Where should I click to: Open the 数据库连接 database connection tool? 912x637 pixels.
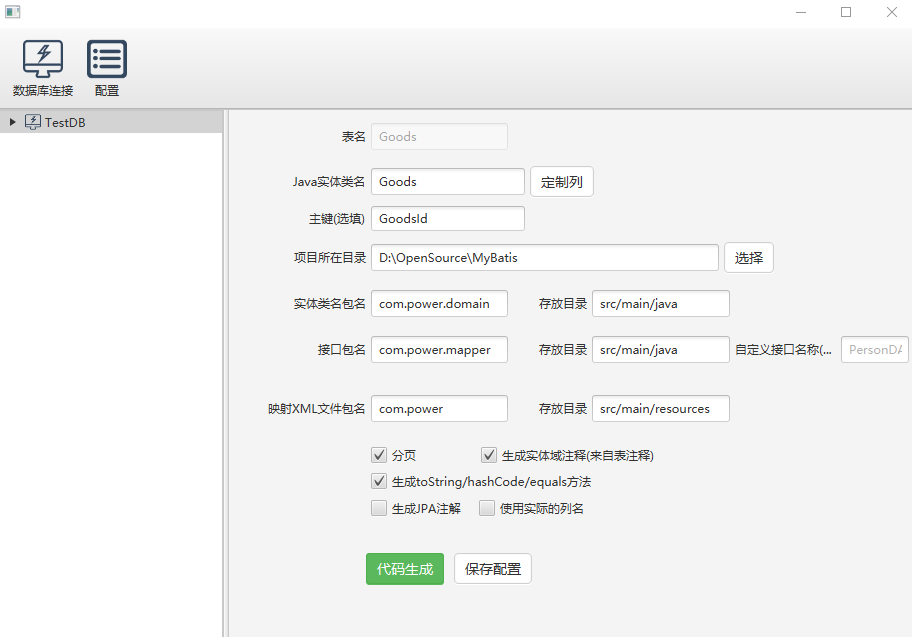42,65
